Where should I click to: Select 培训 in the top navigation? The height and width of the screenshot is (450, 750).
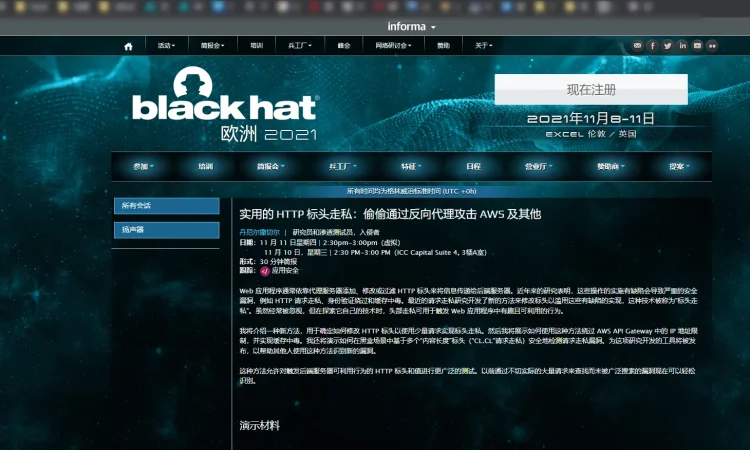(x=257, y=45)
